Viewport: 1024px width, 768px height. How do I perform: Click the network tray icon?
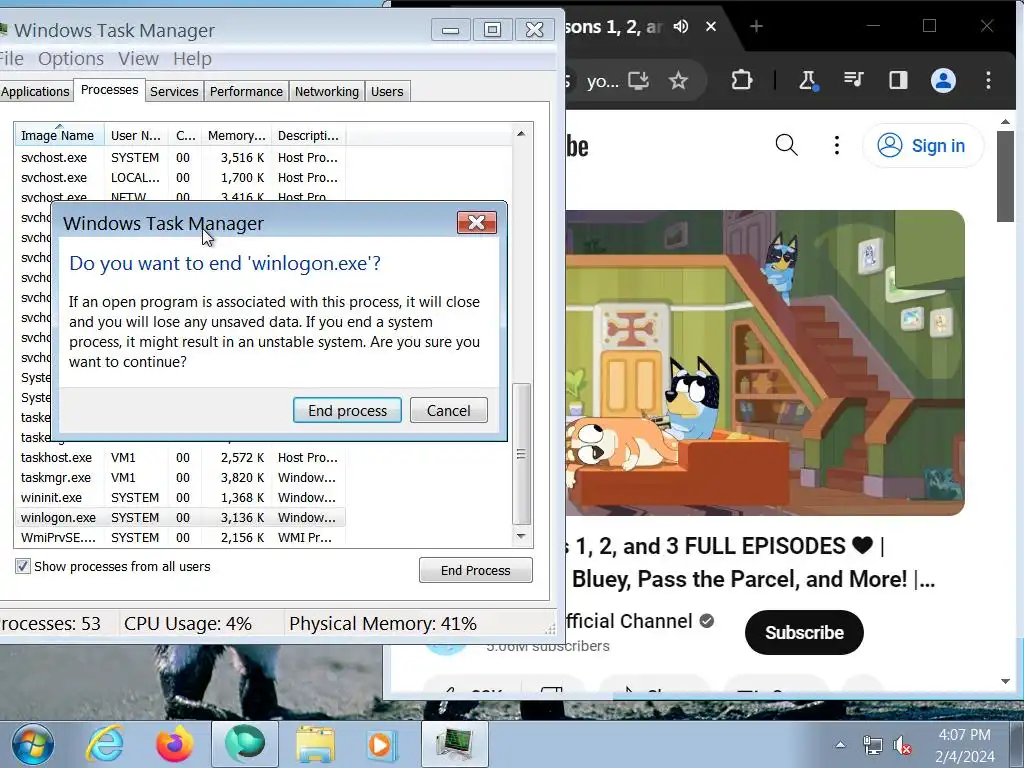[x=872, y=745]
